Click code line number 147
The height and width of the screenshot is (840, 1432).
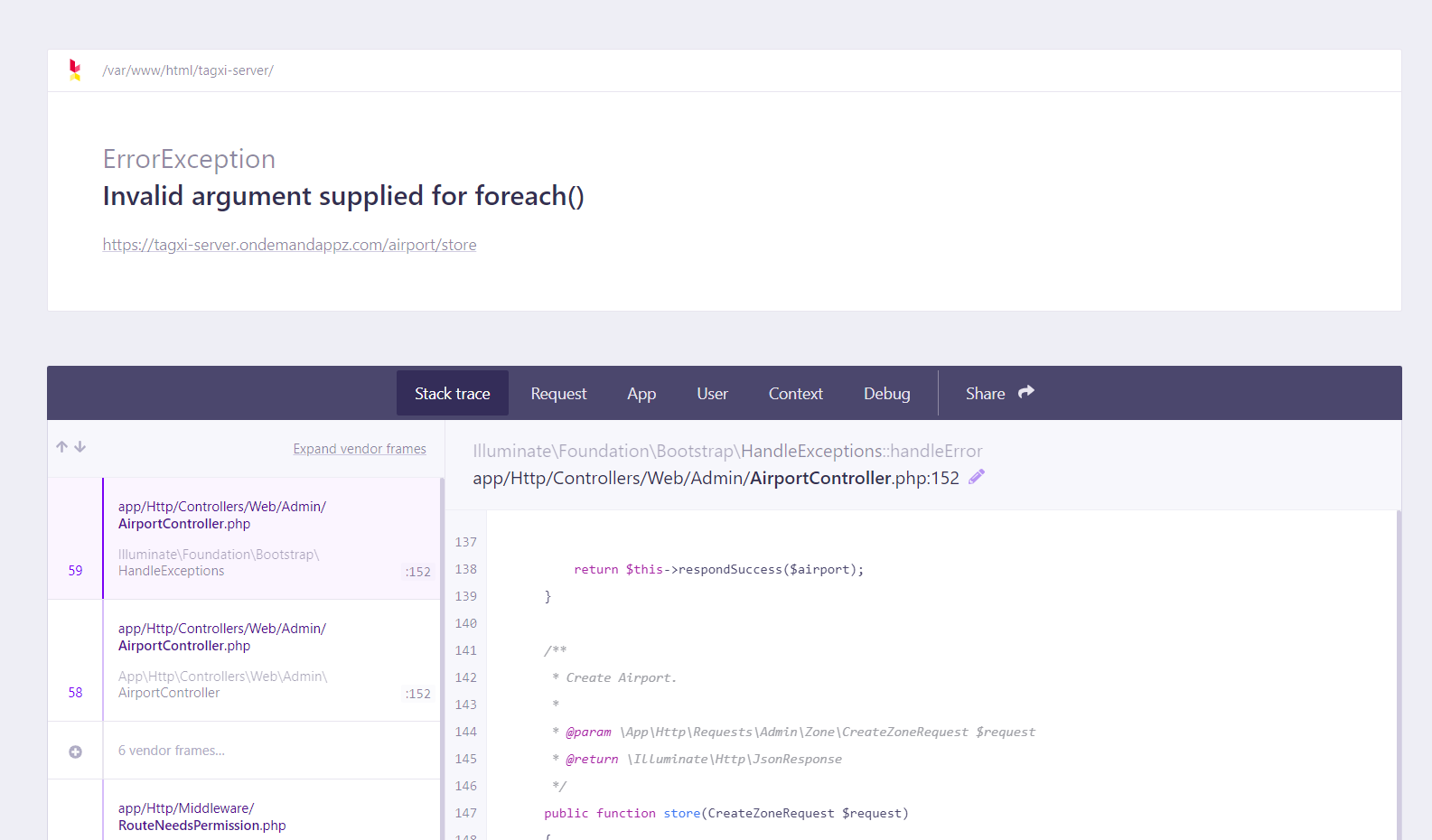(x=465, y=813)
